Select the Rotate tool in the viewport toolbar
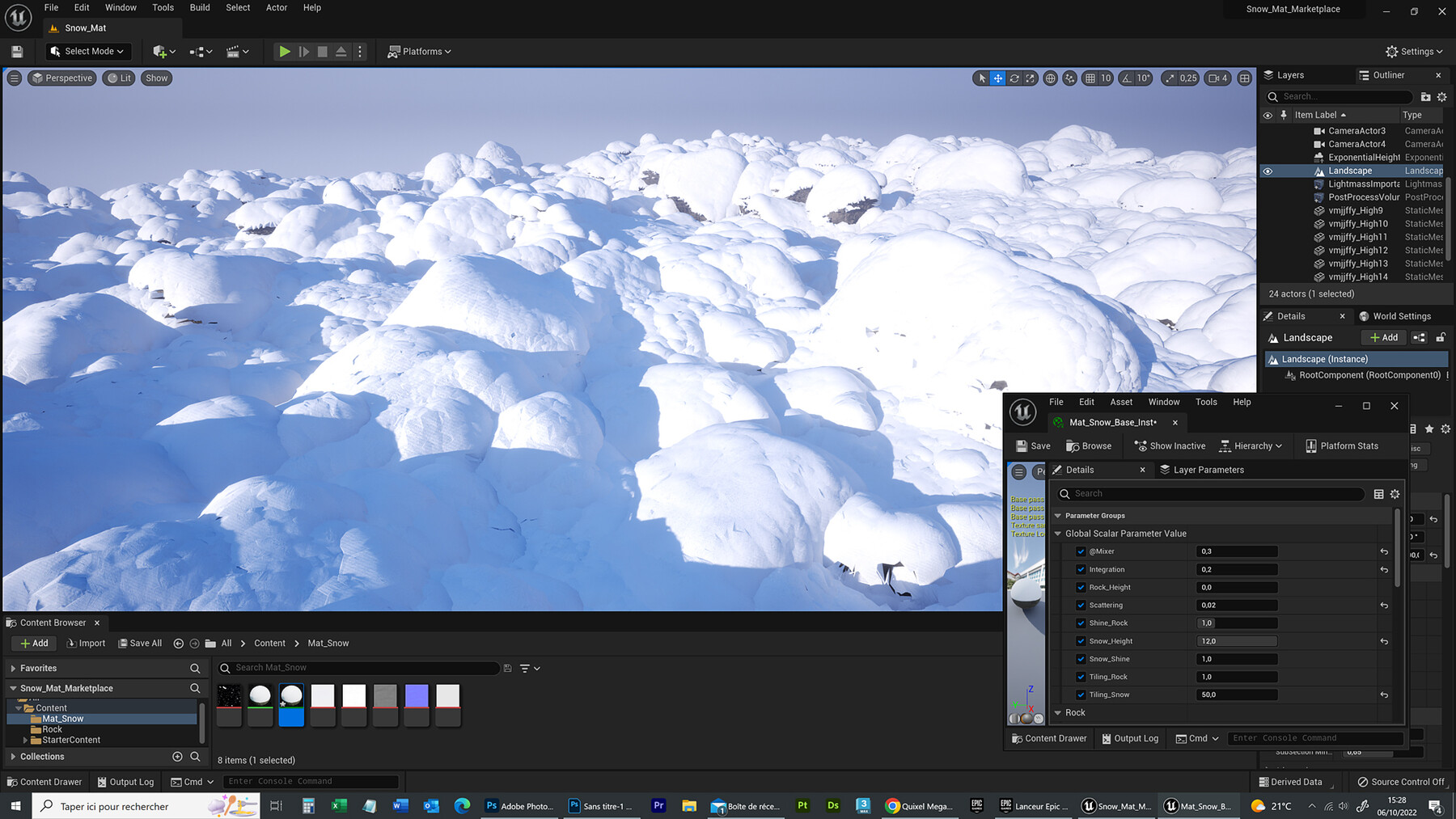1456x819 pixels. 1014,78
